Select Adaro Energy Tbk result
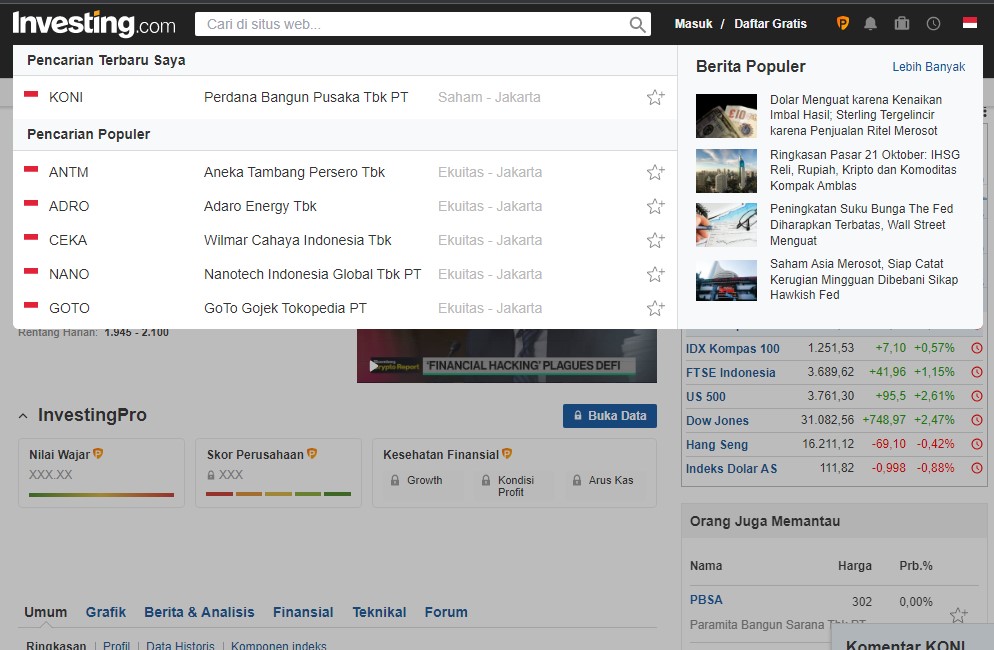 coord(345,206)
